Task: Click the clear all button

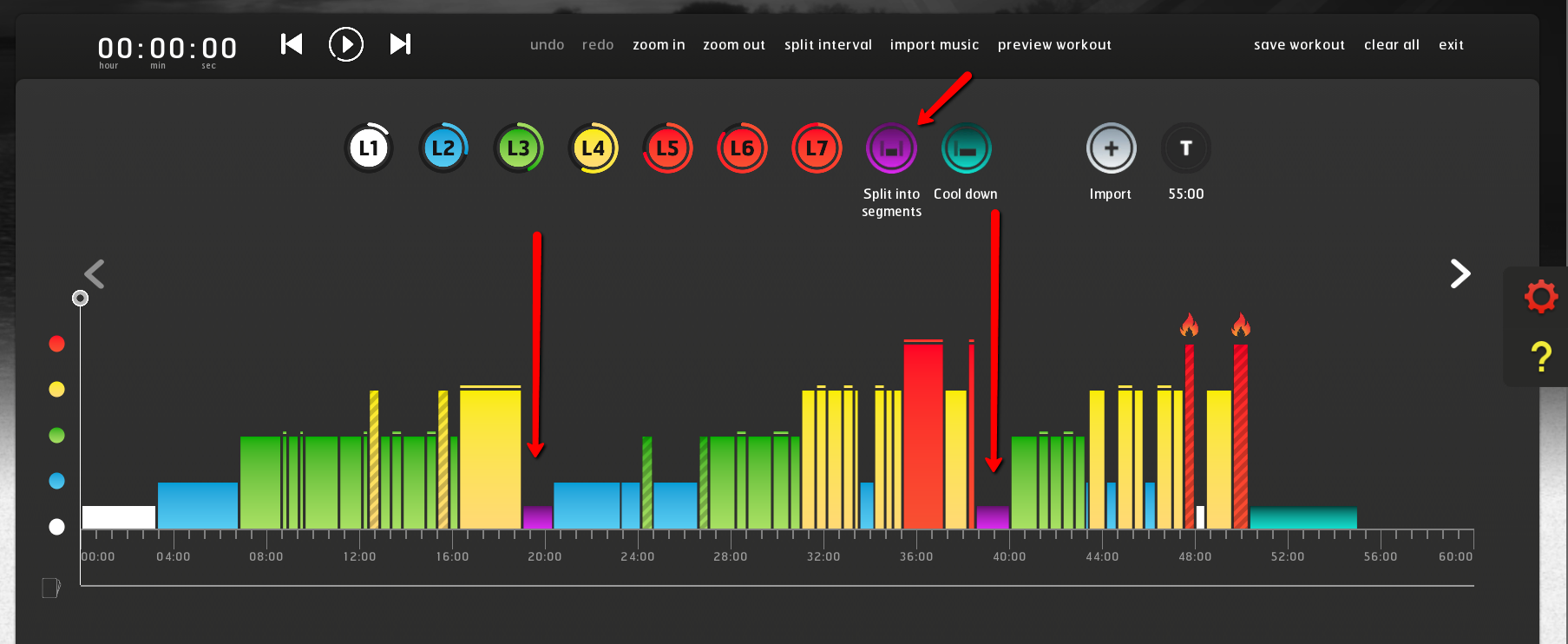Action: pyautogui.click(x=1392, y=45)
